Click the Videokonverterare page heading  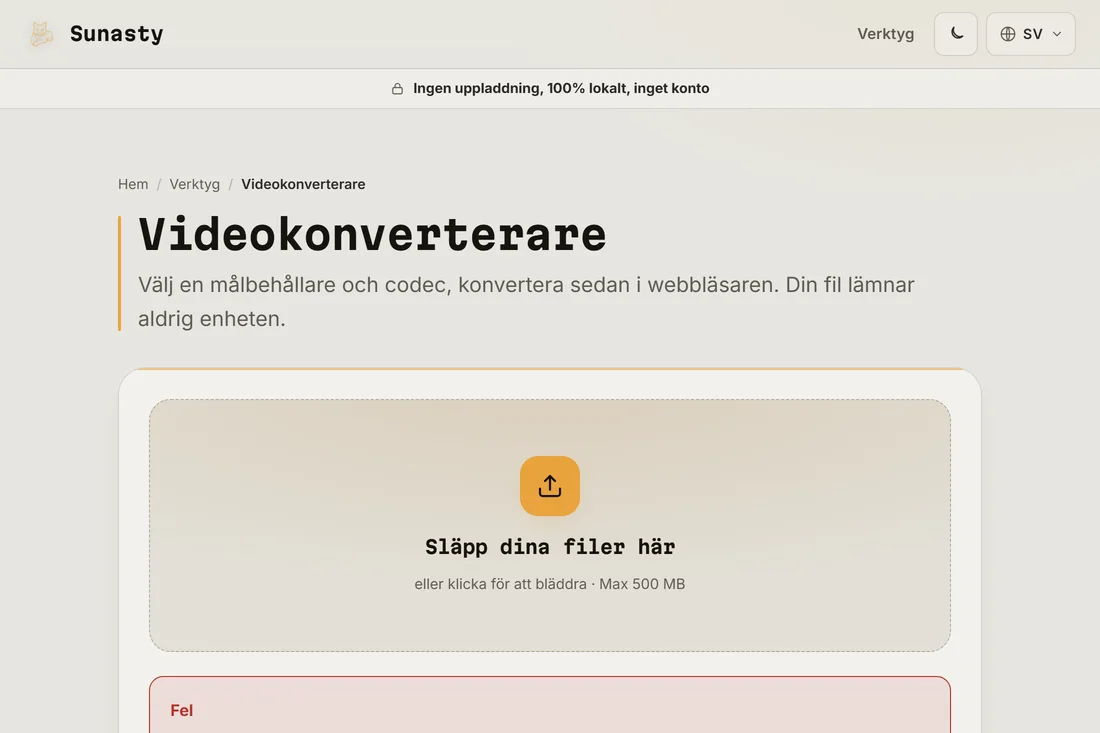click(x=372, y=234)
